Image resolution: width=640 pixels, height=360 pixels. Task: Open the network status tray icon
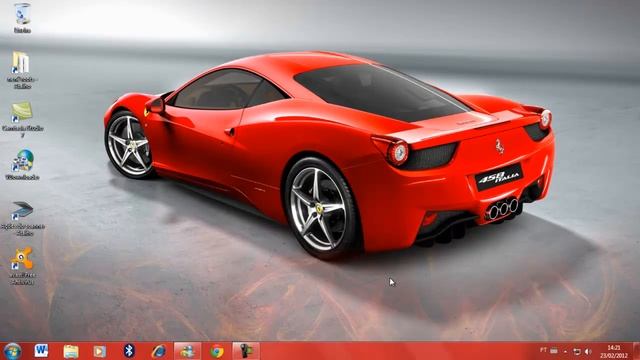pos(577,351)
